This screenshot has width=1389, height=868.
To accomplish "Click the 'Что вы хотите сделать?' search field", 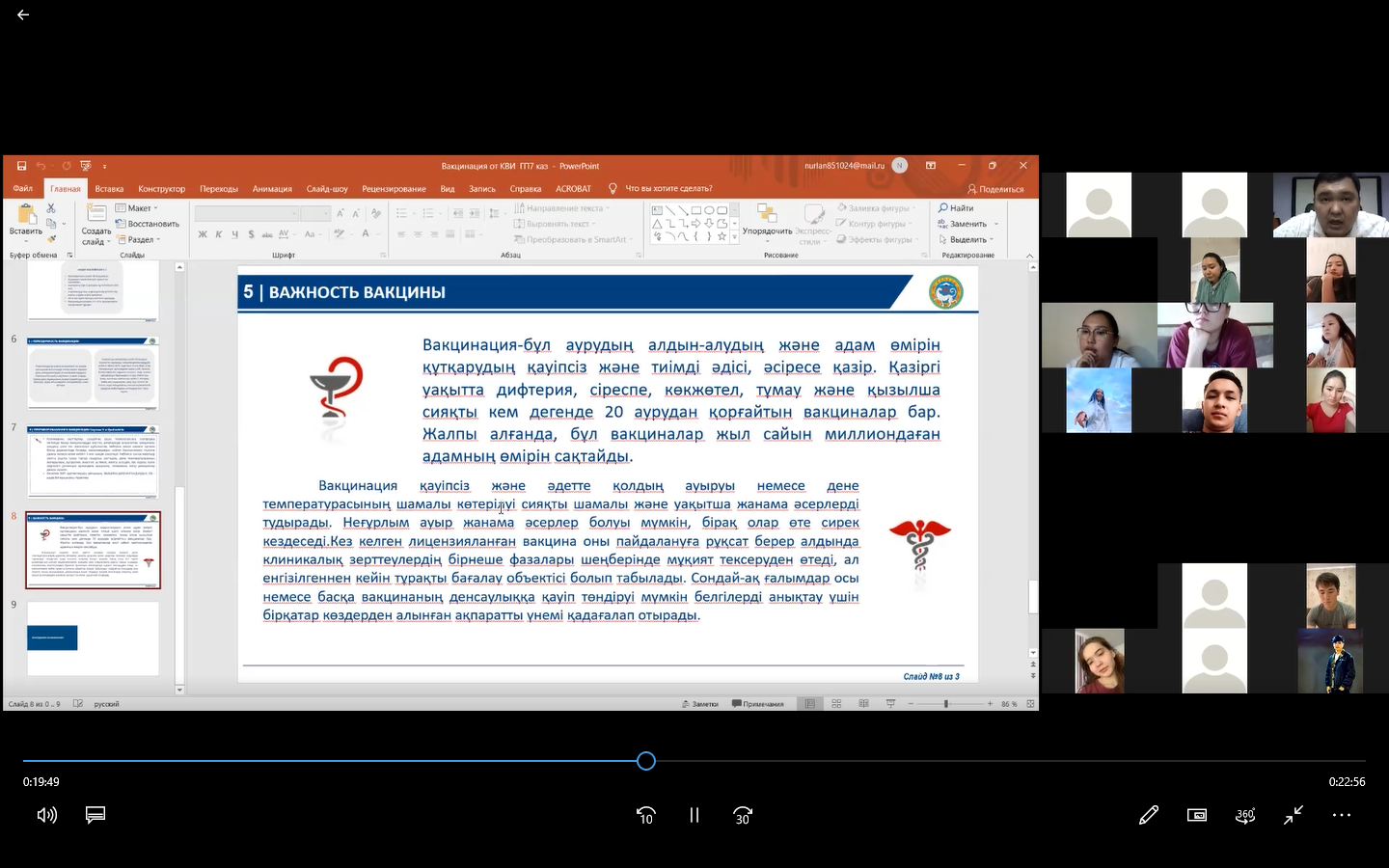I will (x=668, y=189).
